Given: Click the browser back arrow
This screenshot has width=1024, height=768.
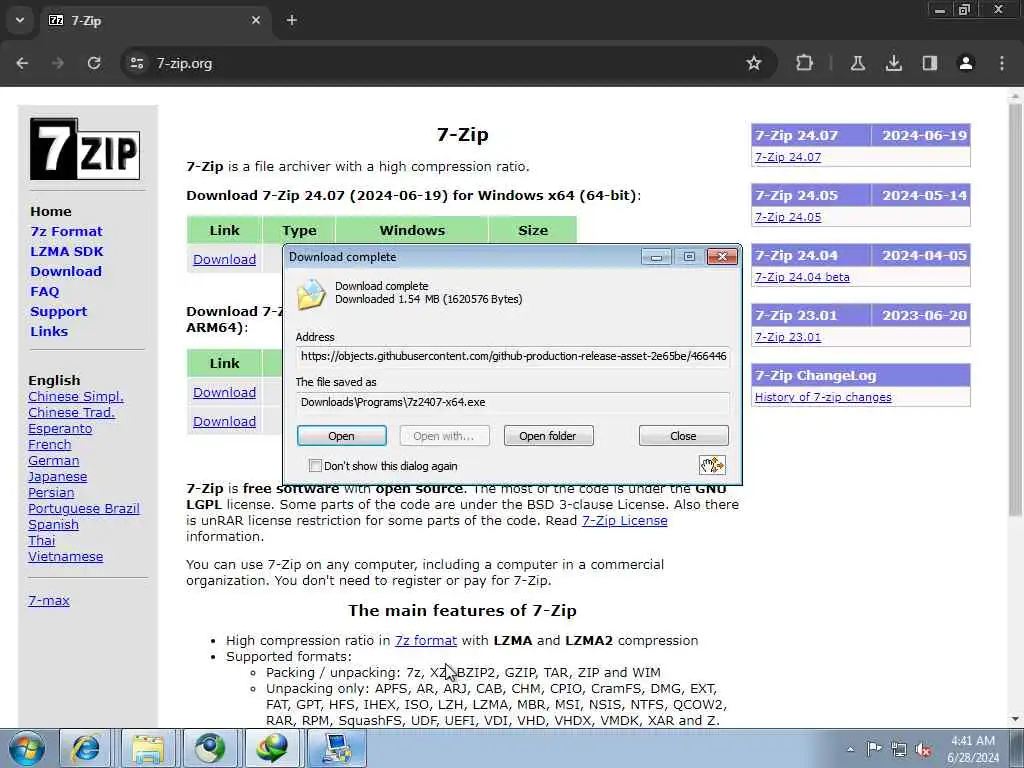Looking at the screenshot, I should pyautogui.click(x=22, y=63).
